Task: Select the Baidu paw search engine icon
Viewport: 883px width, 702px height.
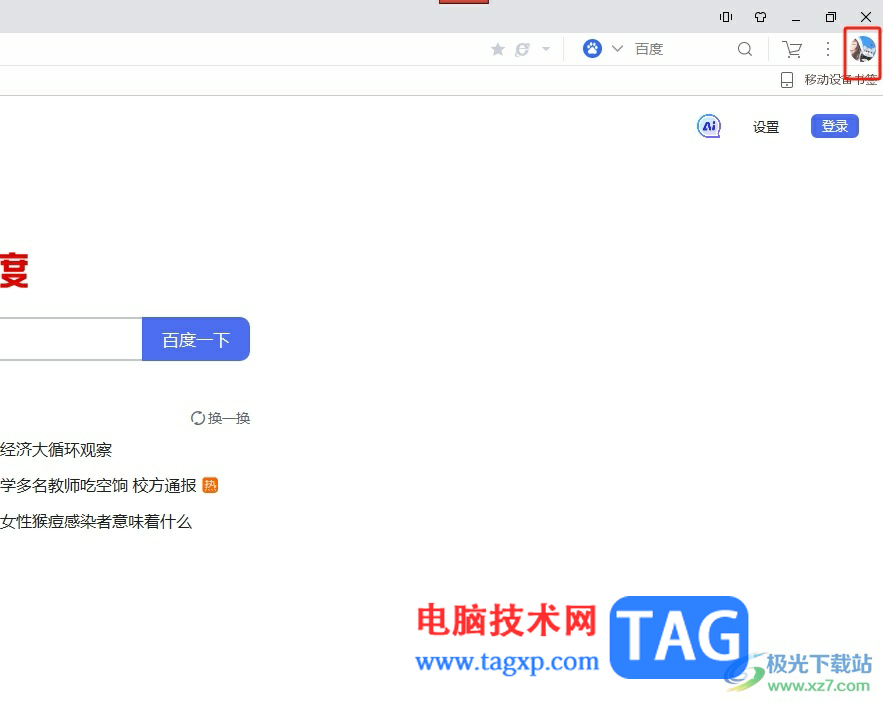Action: coord(592,49)
